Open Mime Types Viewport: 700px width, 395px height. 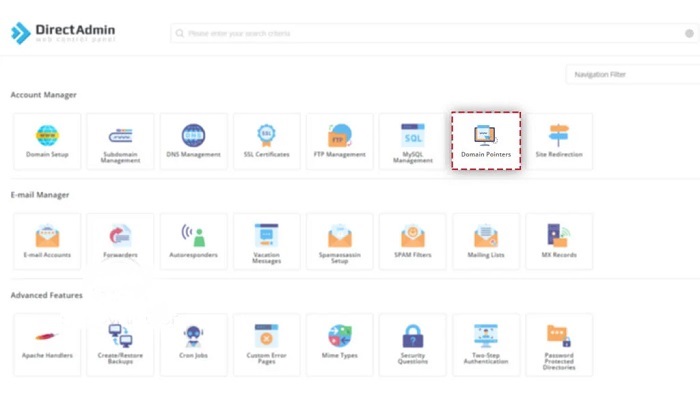pos(340,345)
